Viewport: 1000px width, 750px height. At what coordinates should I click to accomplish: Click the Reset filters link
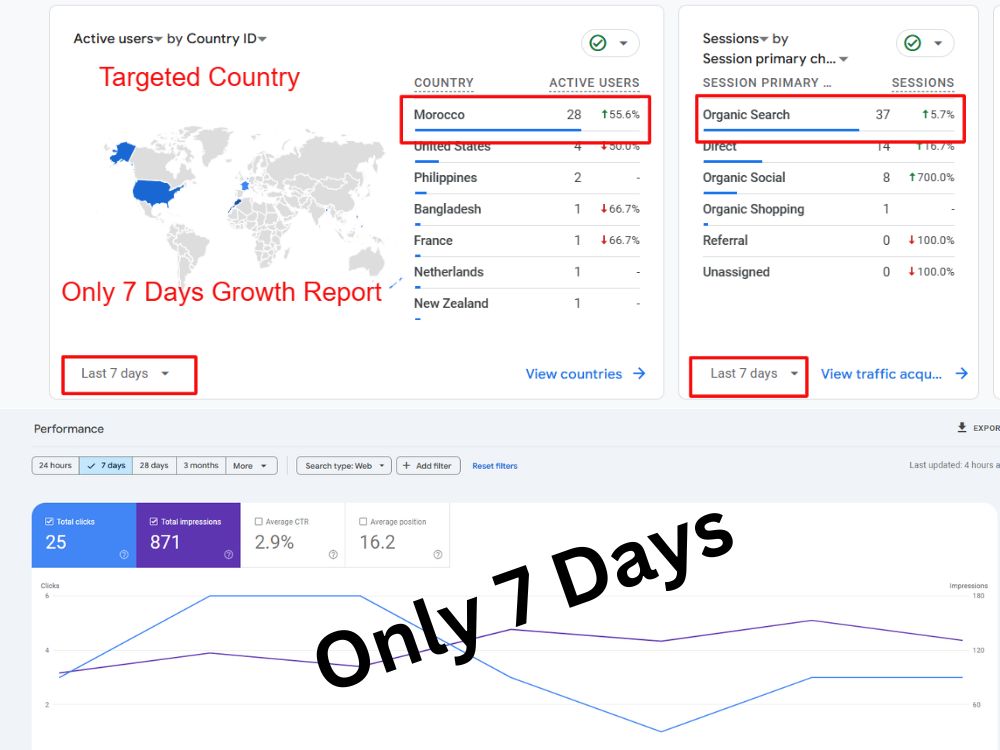pyautogui.click(x=494, y=466)
